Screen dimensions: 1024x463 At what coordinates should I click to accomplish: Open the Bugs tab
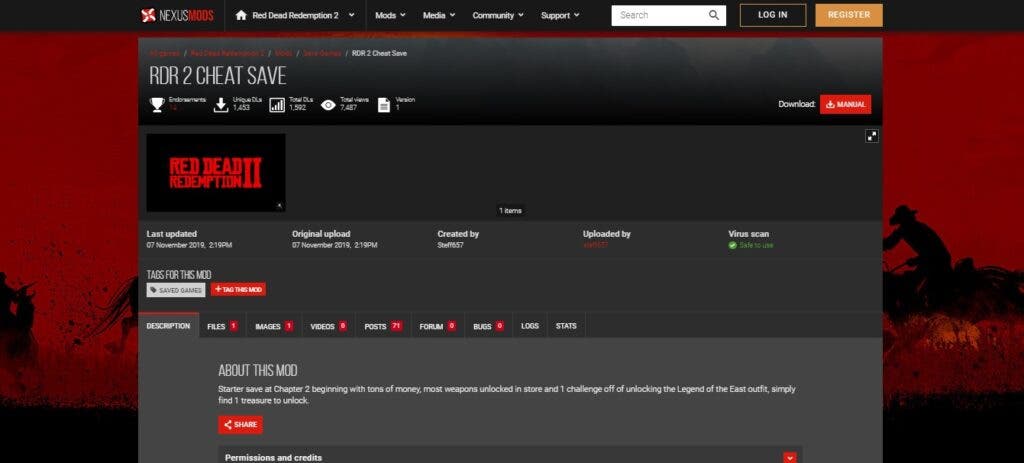click(488, 326)
